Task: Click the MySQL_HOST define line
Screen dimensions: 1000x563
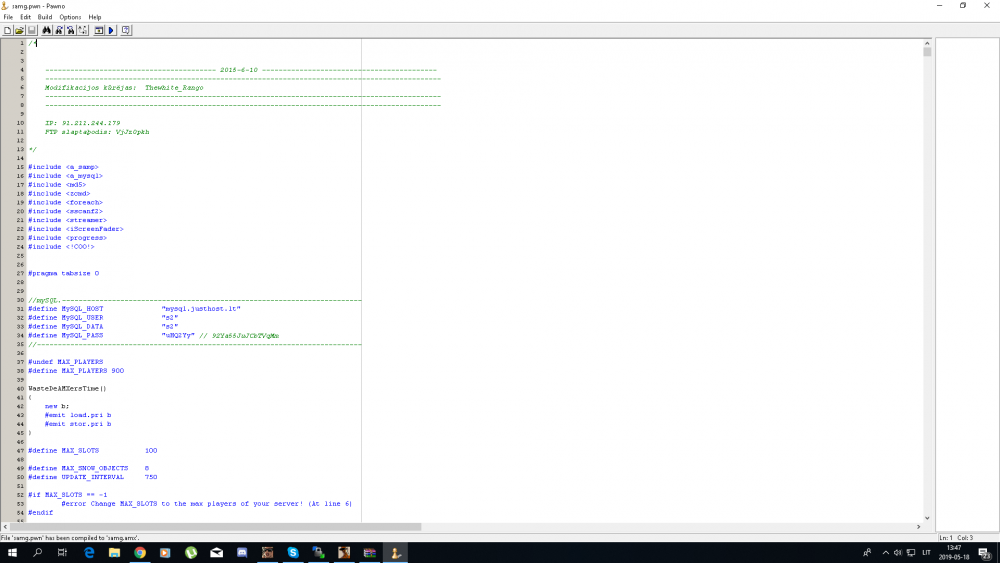Action: point(134,309)
